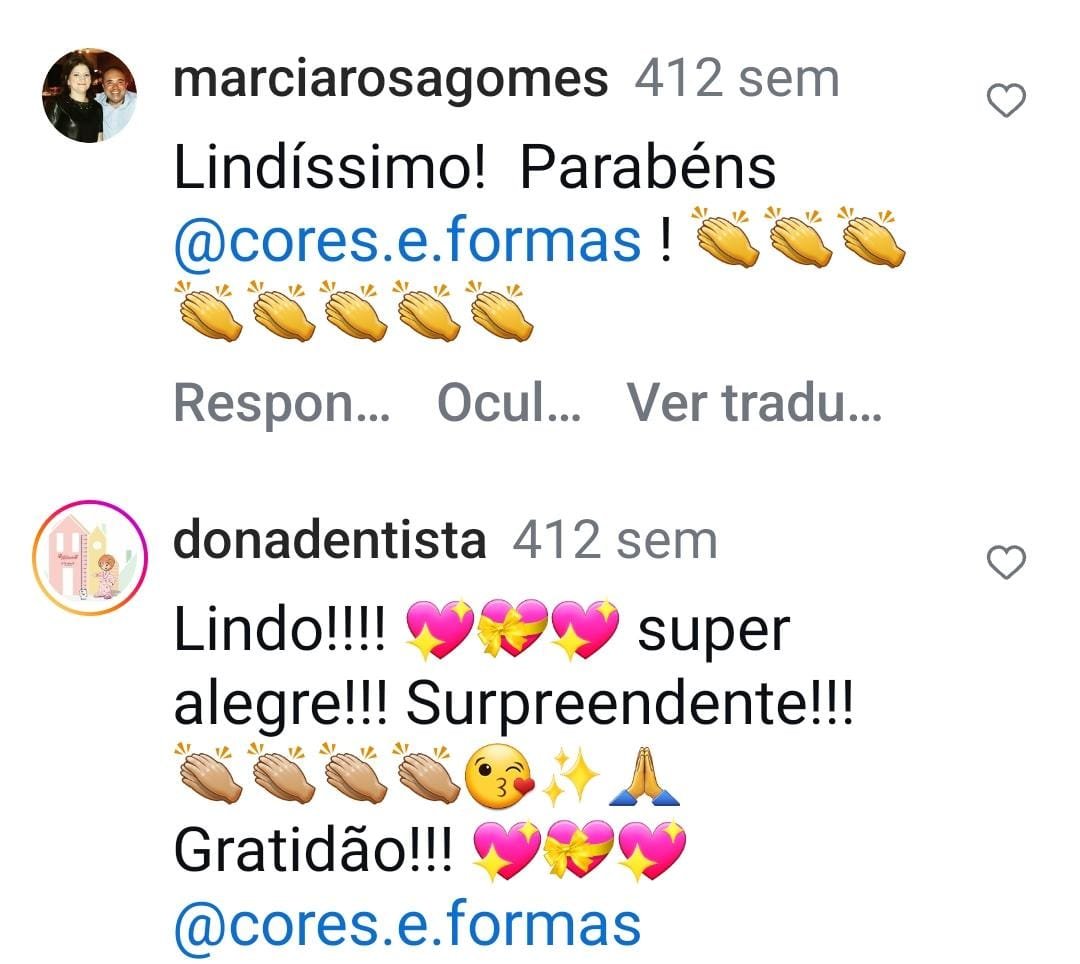Tap the 412 sem timestamp on marciarosagomes comment

(x=736, y=80)
